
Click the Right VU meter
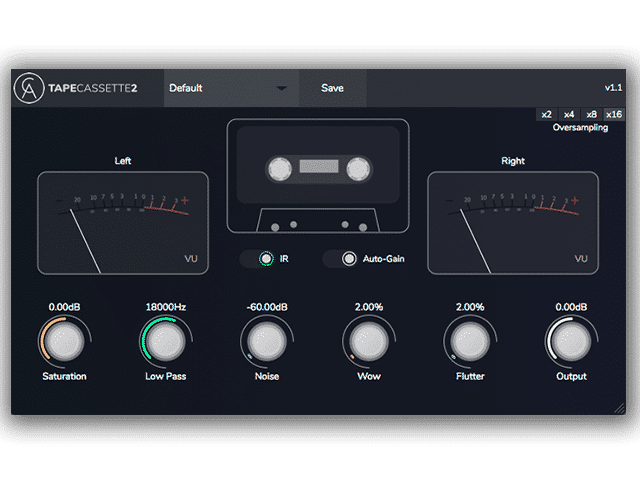[x=513, y=223]
